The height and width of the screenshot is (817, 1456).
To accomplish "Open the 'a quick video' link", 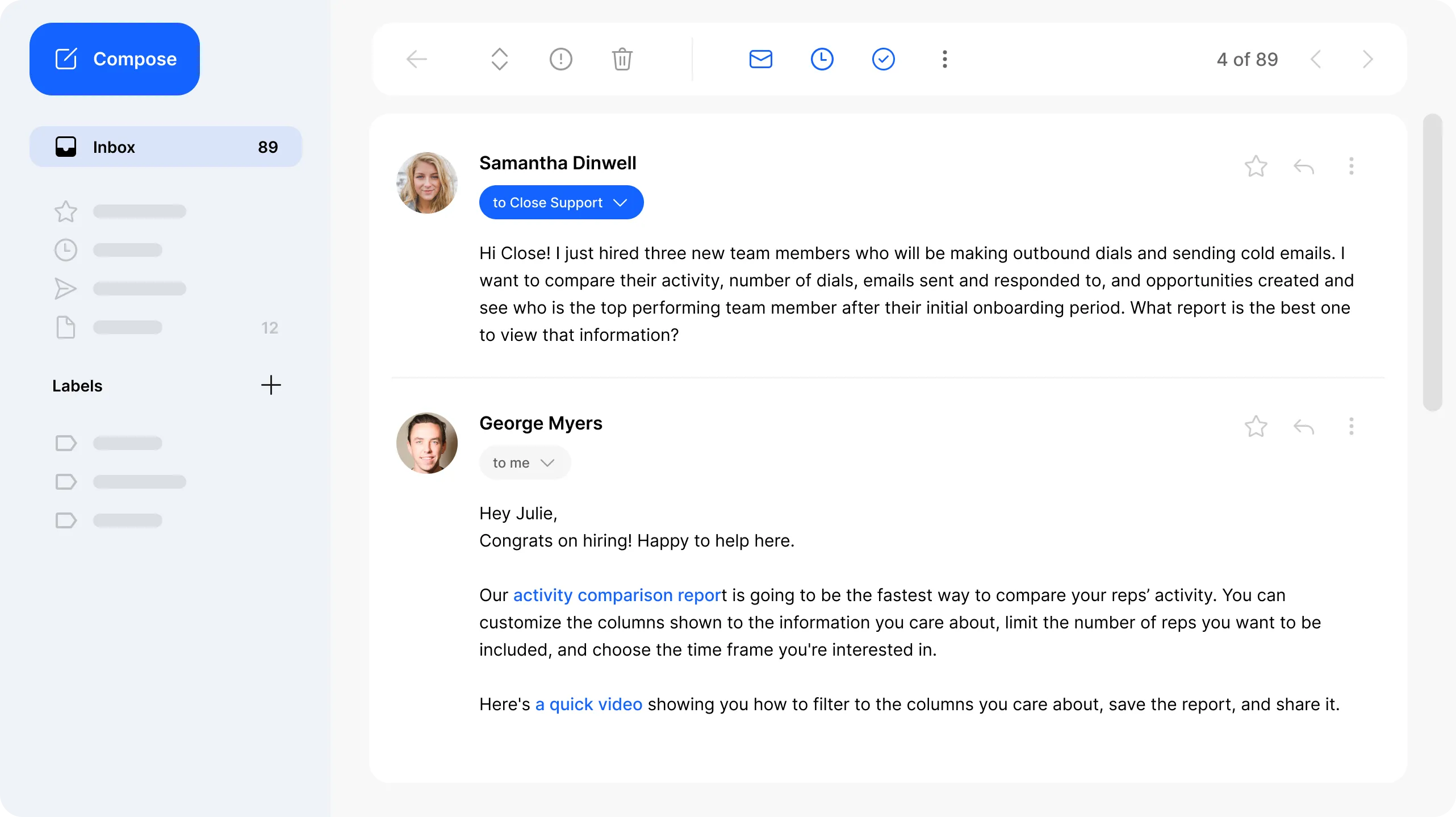I will 588,704.
